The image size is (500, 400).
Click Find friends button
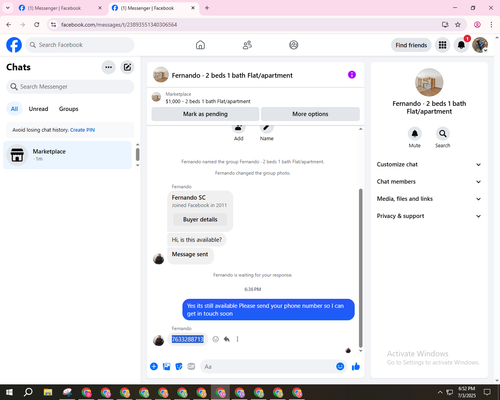[411, 45]
